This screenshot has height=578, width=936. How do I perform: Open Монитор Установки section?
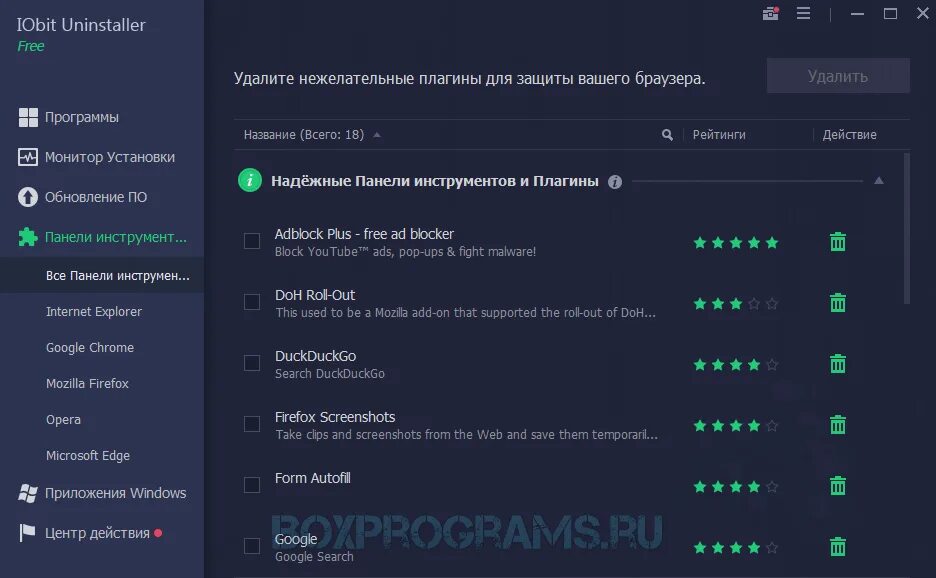pyautogui.click(x=110, y=157)
